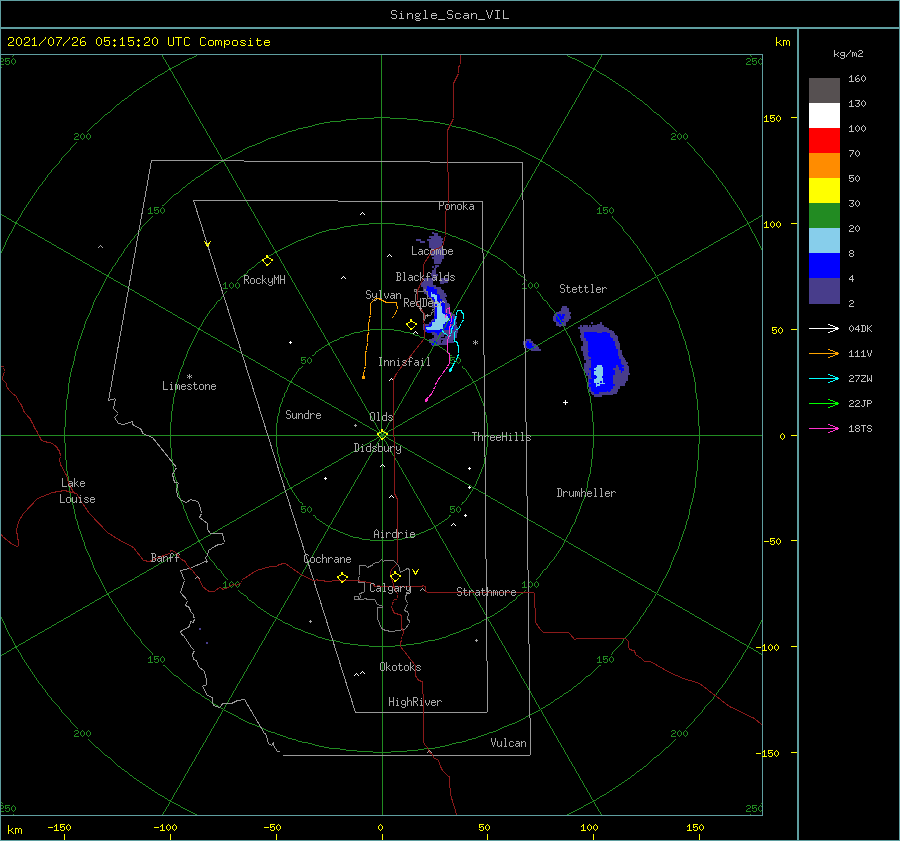Screen dimensions: 900x841
Task: Click the Lacombe city label
Action: click(432, 251)
